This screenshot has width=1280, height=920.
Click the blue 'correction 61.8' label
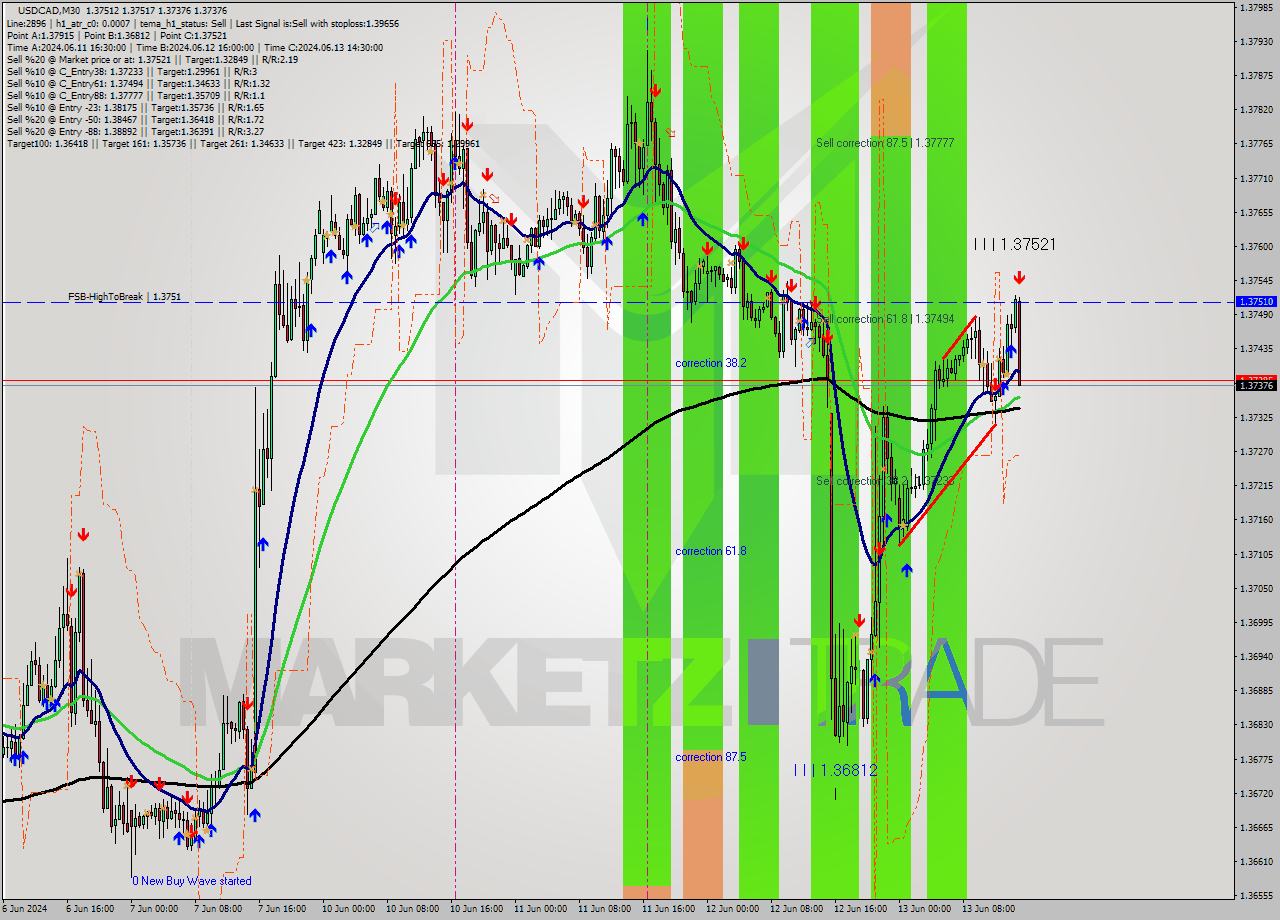(710, 551)
